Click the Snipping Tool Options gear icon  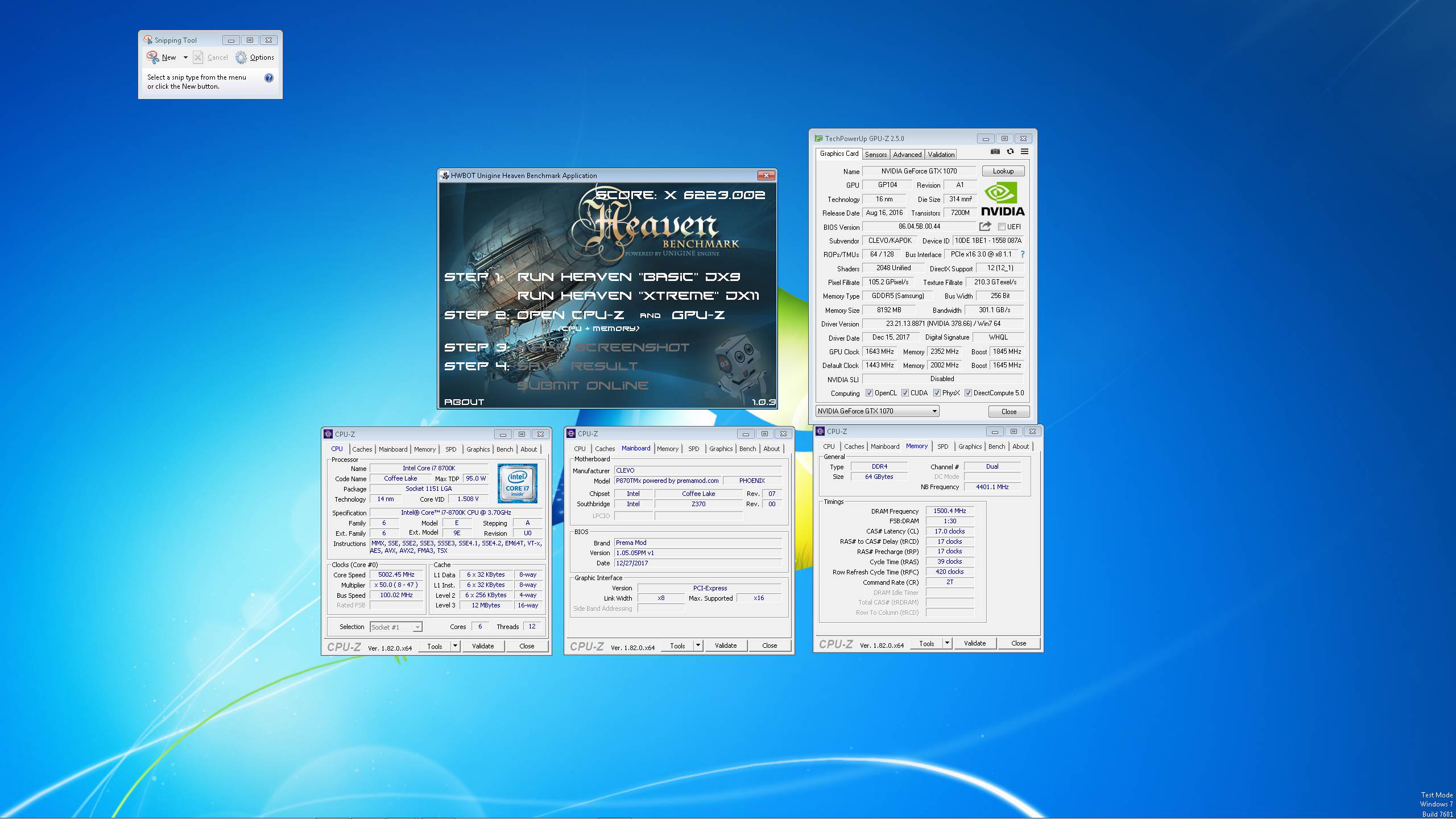pyautogui.click(x=241, y=57)
